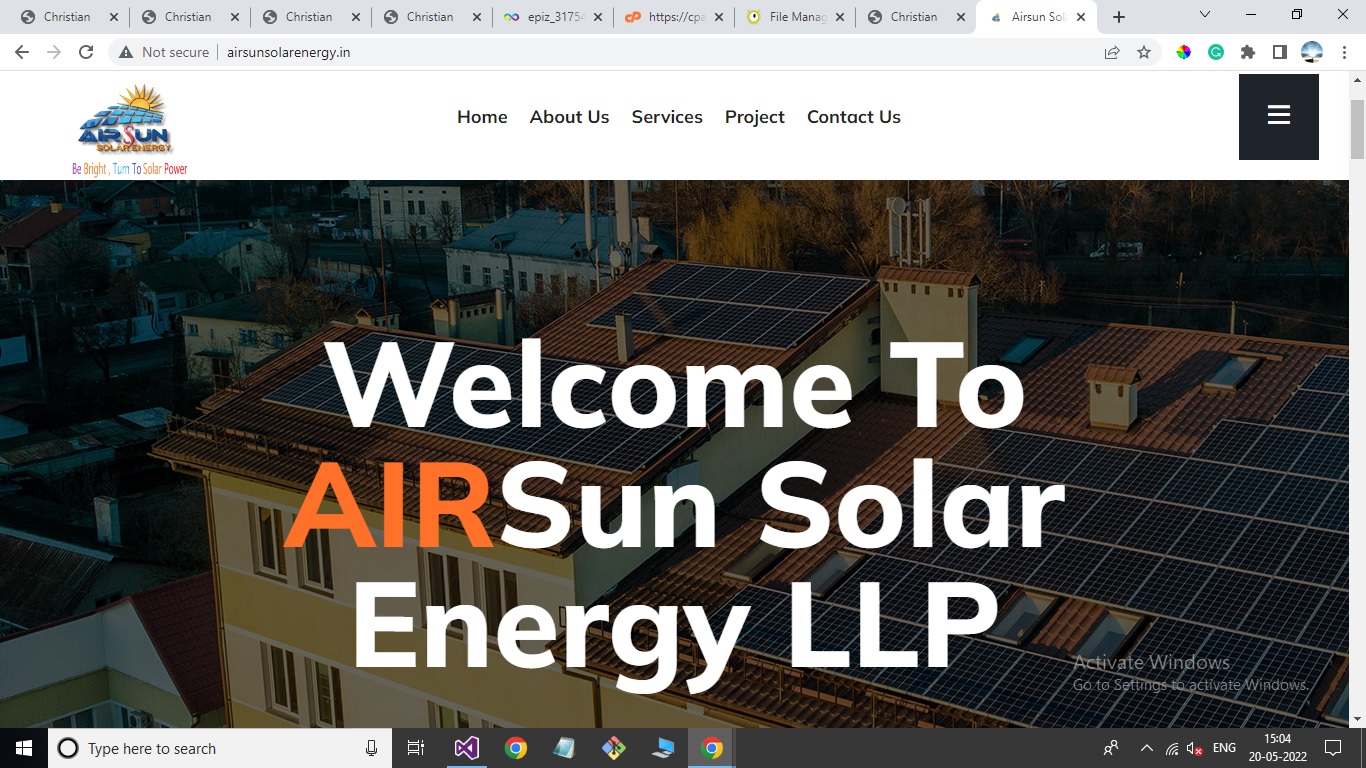Activate voice search microphone in taskbar

pos(371,748)
